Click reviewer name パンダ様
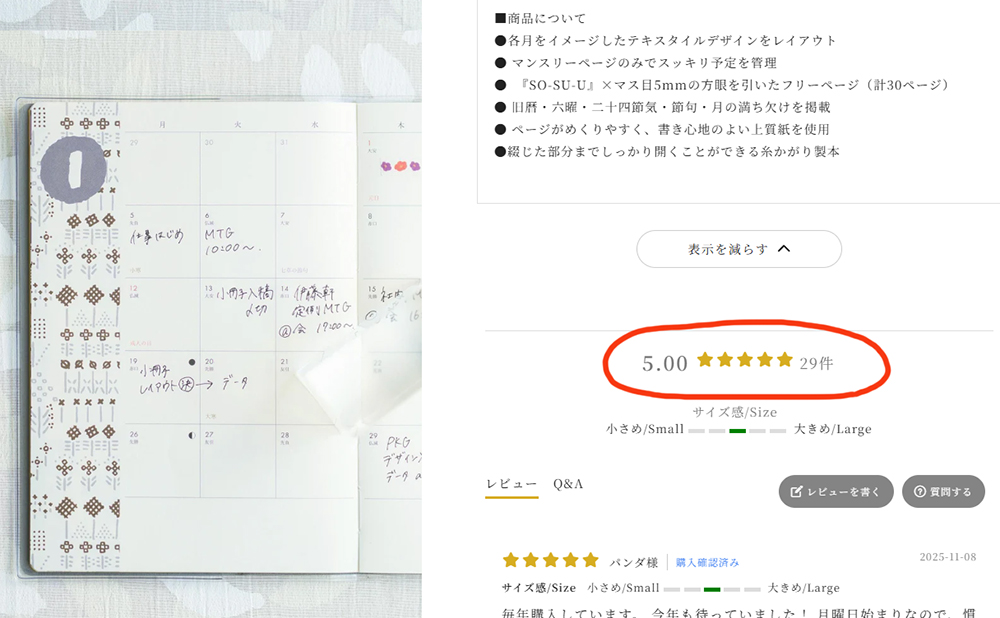This screenshot has width=1000, height=618. [x=634, y=562]
